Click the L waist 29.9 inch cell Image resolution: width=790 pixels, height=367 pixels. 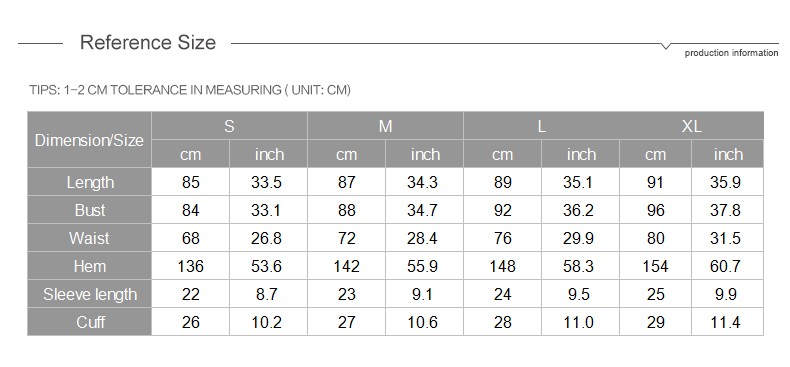[580, 238]
